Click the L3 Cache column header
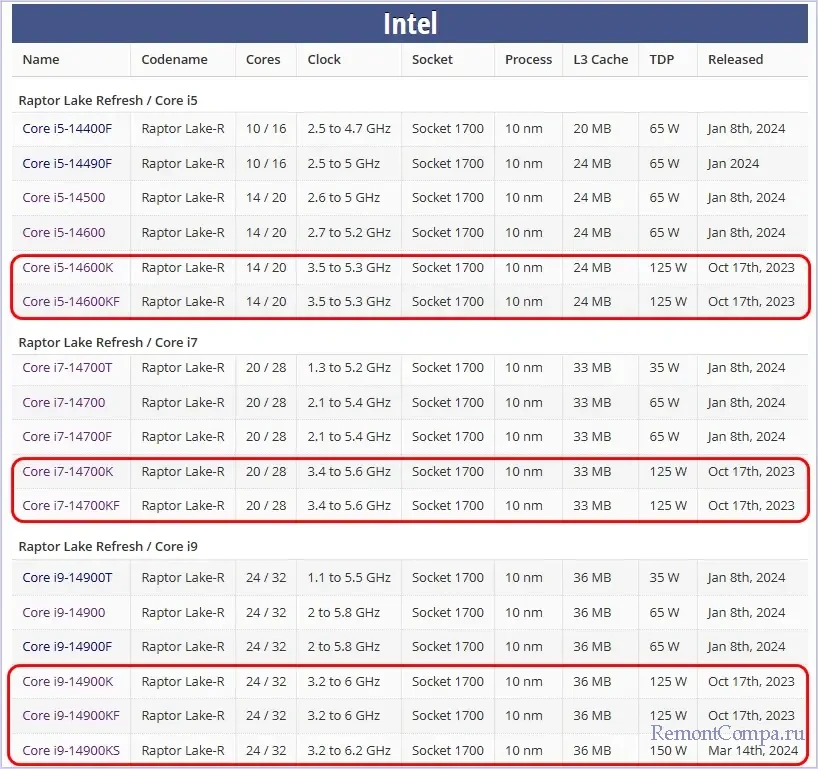 [600, 60]
